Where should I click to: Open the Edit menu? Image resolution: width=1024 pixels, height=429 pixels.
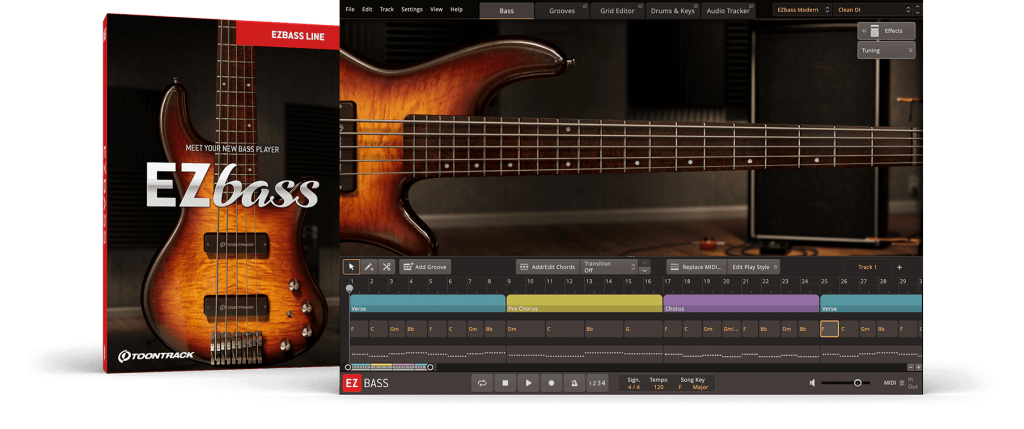[367, 10]
